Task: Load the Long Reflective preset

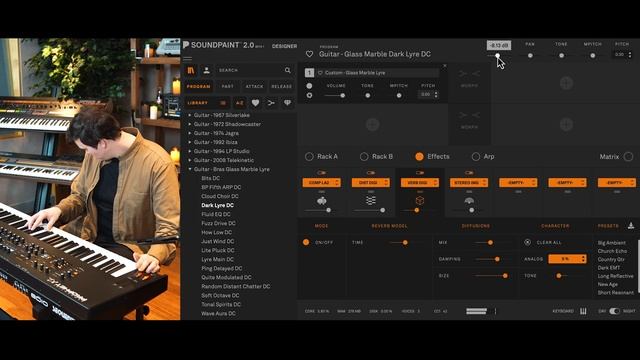Action: coord(616,276)
